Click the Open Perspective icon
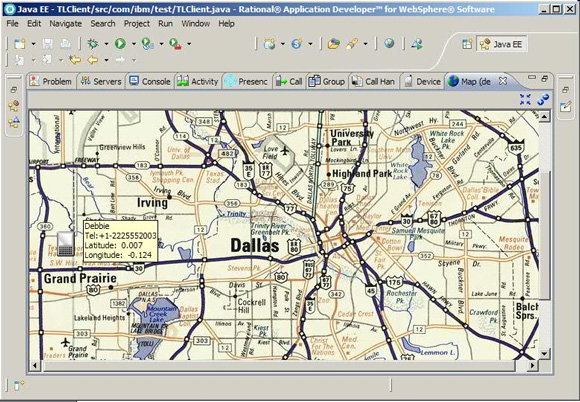Screen dimensions: 580x402 [467, 44]
